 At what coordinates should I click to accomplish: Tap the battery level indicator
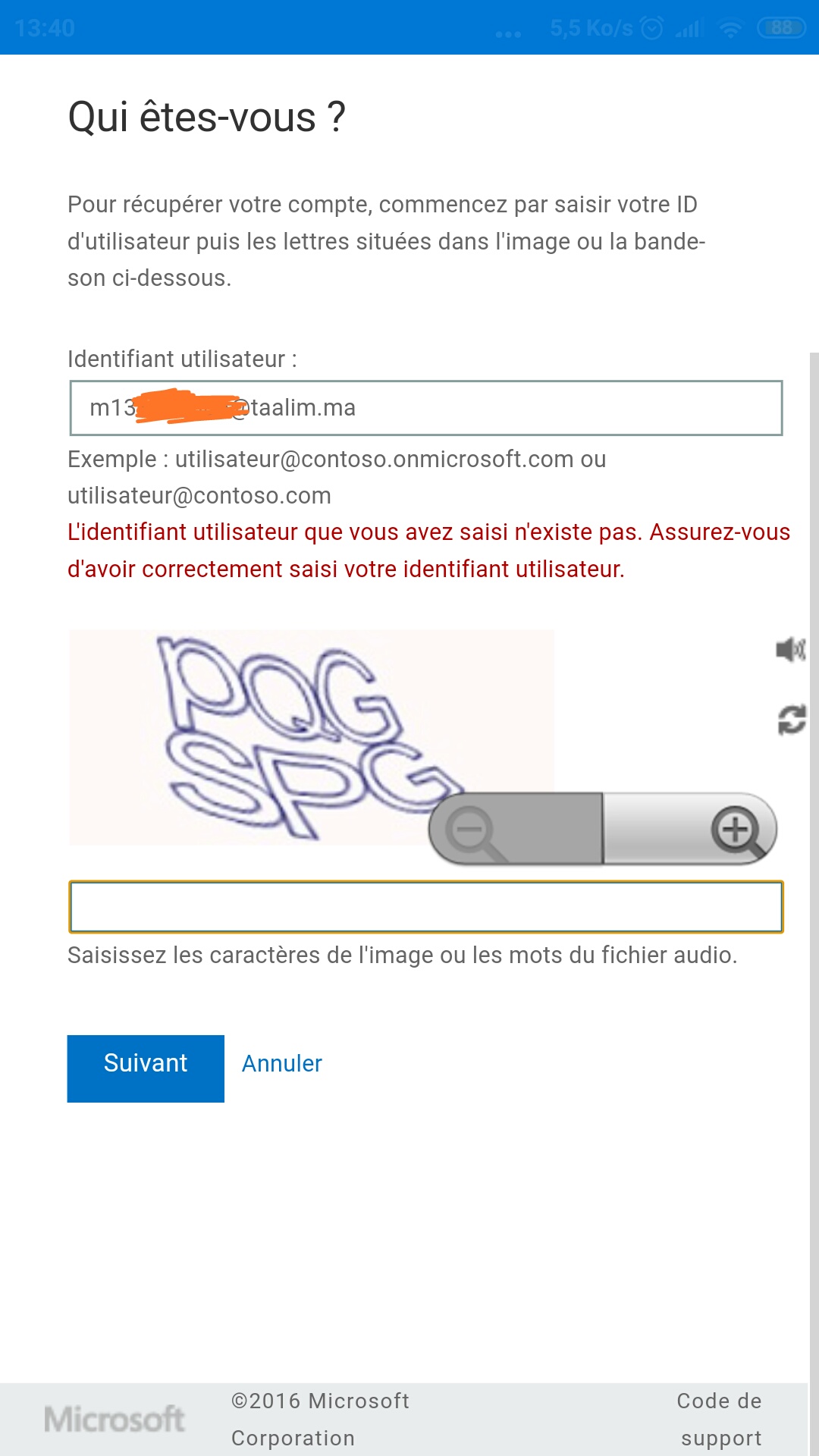[781, 28]
